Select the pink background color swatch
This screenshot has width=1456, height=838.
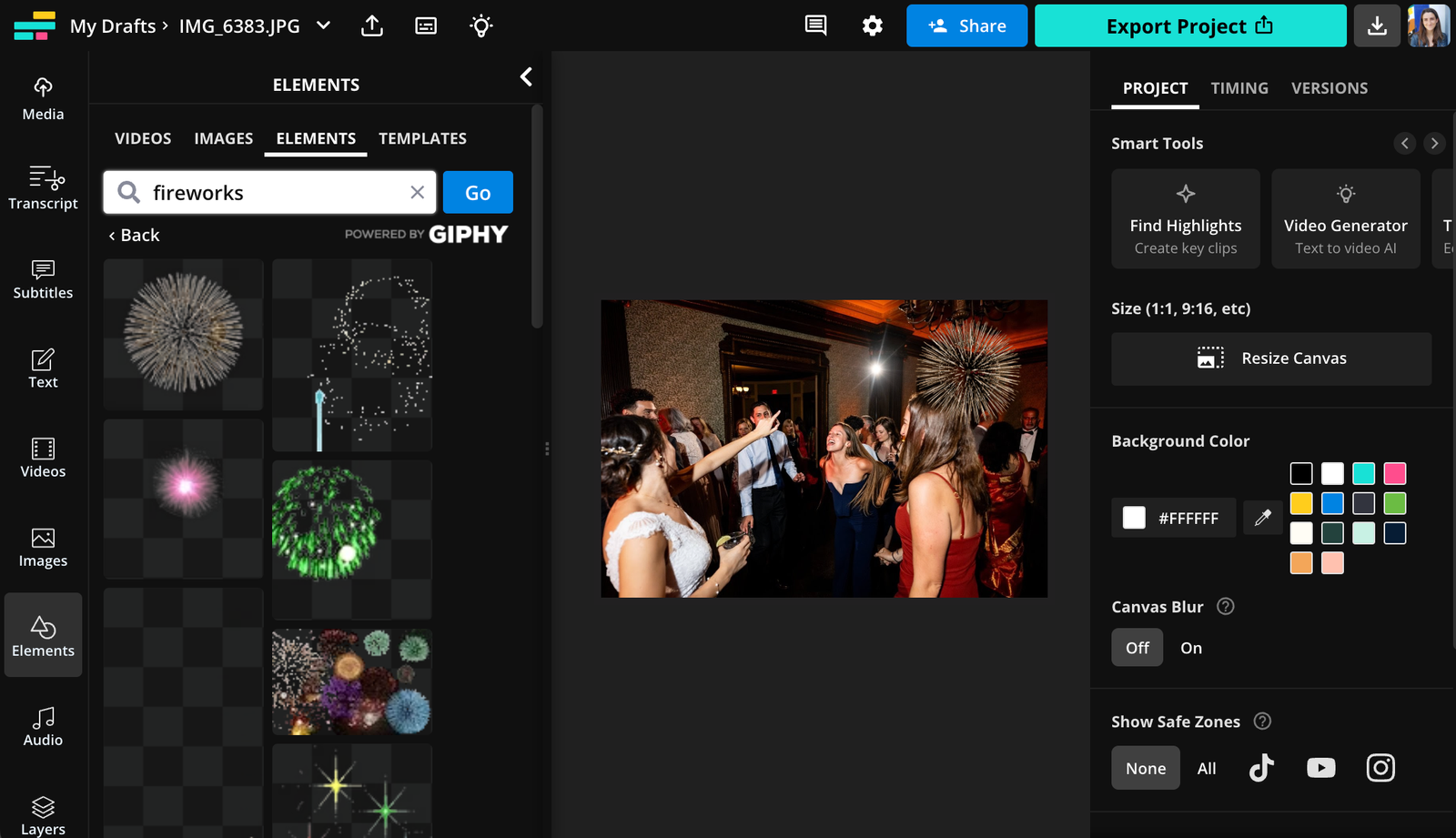click(1395, 473)
